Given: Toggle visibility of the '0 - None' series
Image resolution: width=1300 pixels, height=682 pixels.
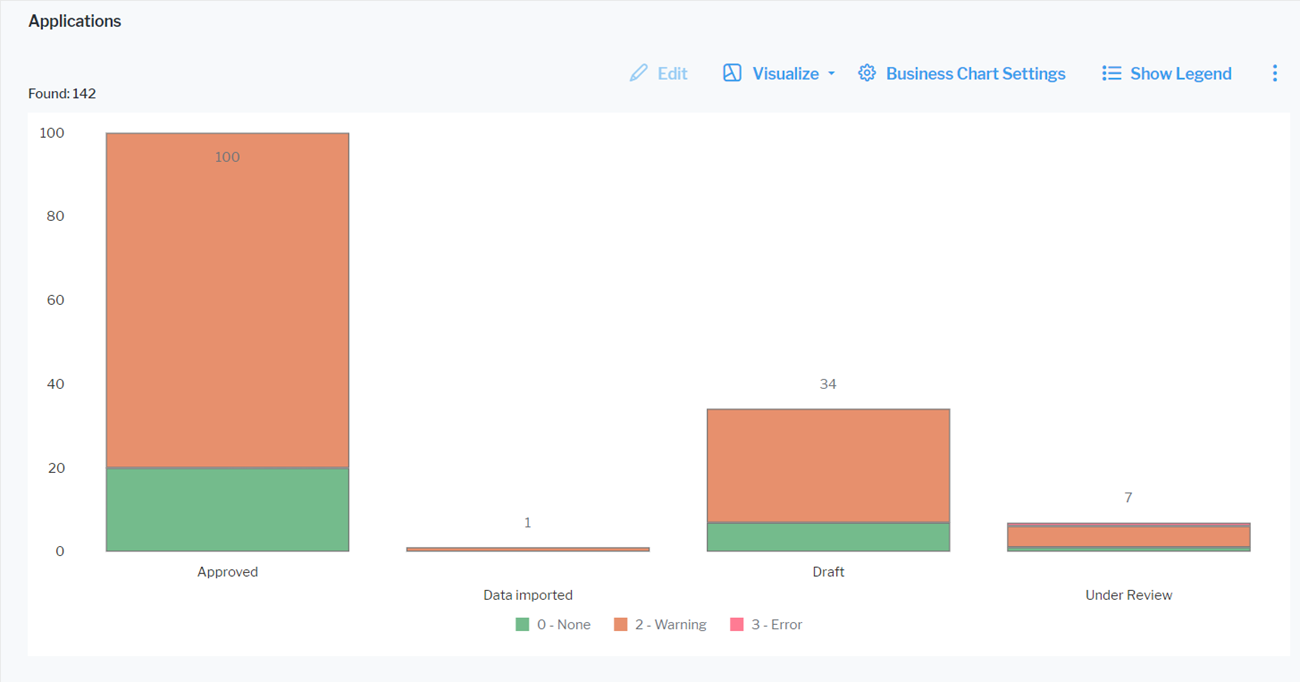Looking at the screenshot, I should [554, 623].
